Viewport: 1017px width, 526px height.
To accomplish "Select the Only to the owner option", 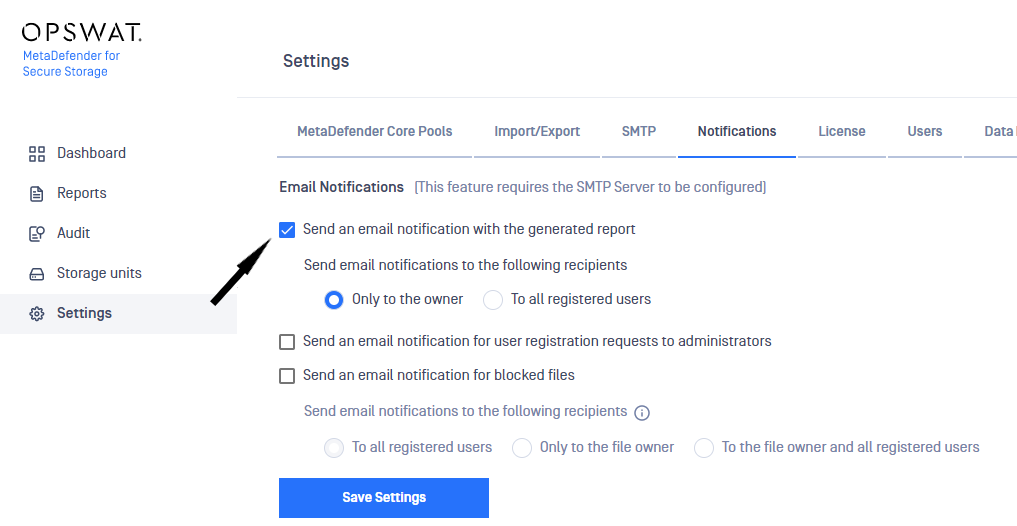I will click(x=333, y=300).
